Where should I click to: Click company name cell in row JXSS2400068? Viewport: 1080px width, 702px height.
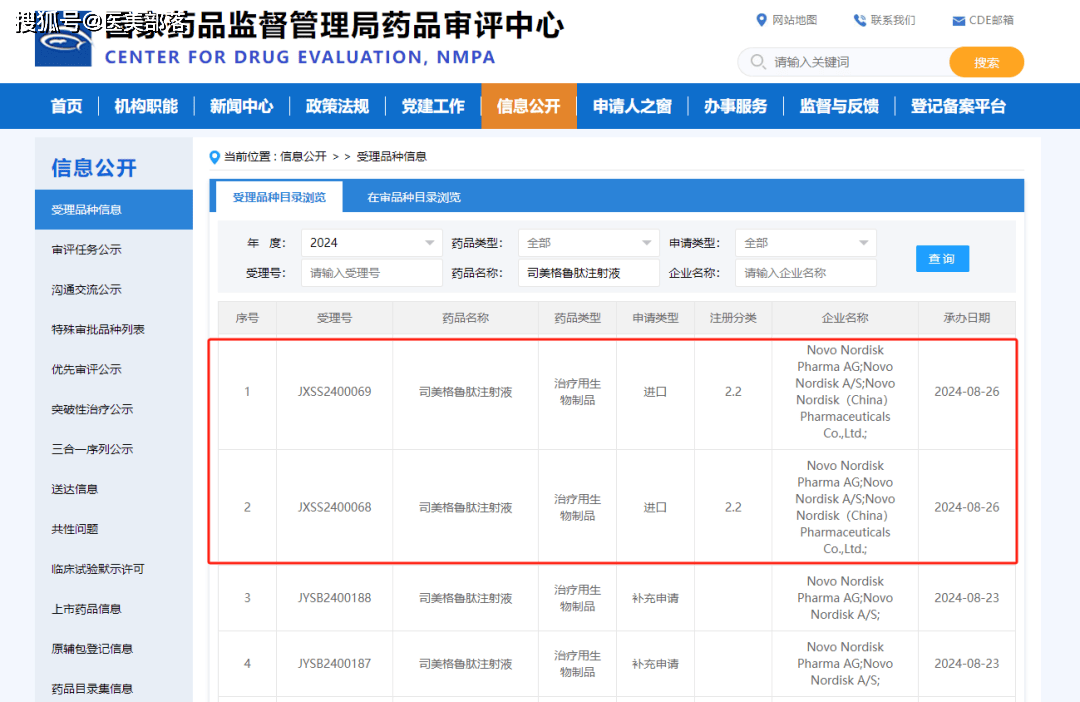point(845,508)
